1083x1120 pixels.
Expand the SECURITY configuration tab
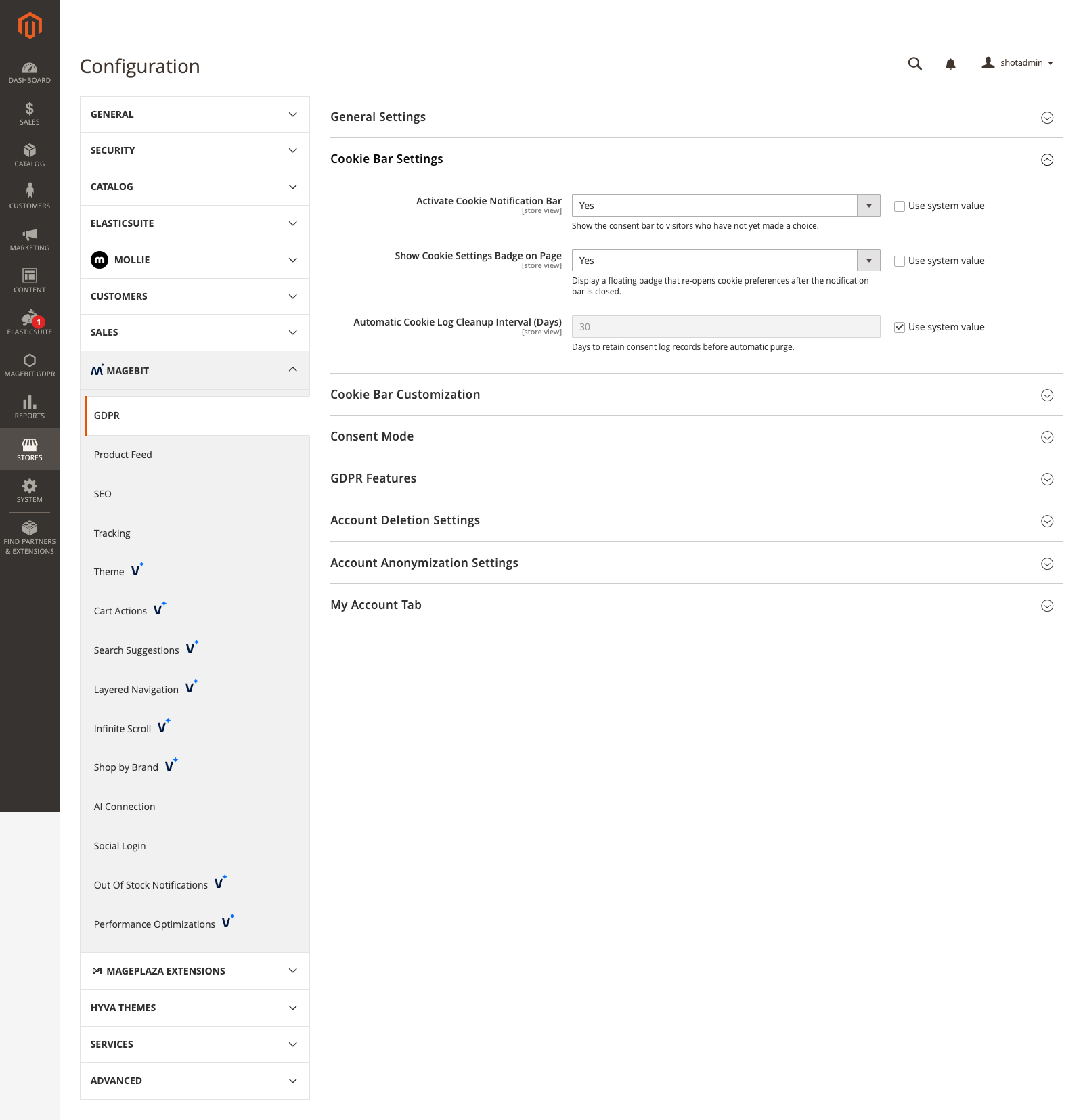coord(195,150)
